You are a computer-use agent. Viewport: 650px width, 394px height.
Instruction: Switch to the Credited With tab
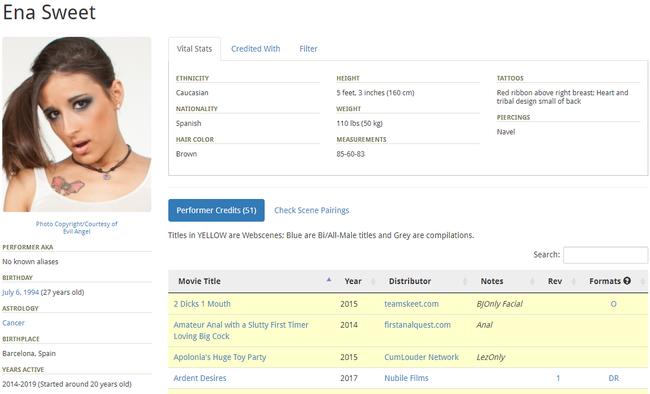click(x=255, y=49)
